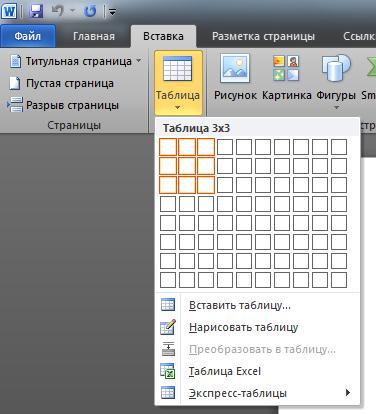
Task: Open the Разметка страницы tab
Action: [263, 36]
